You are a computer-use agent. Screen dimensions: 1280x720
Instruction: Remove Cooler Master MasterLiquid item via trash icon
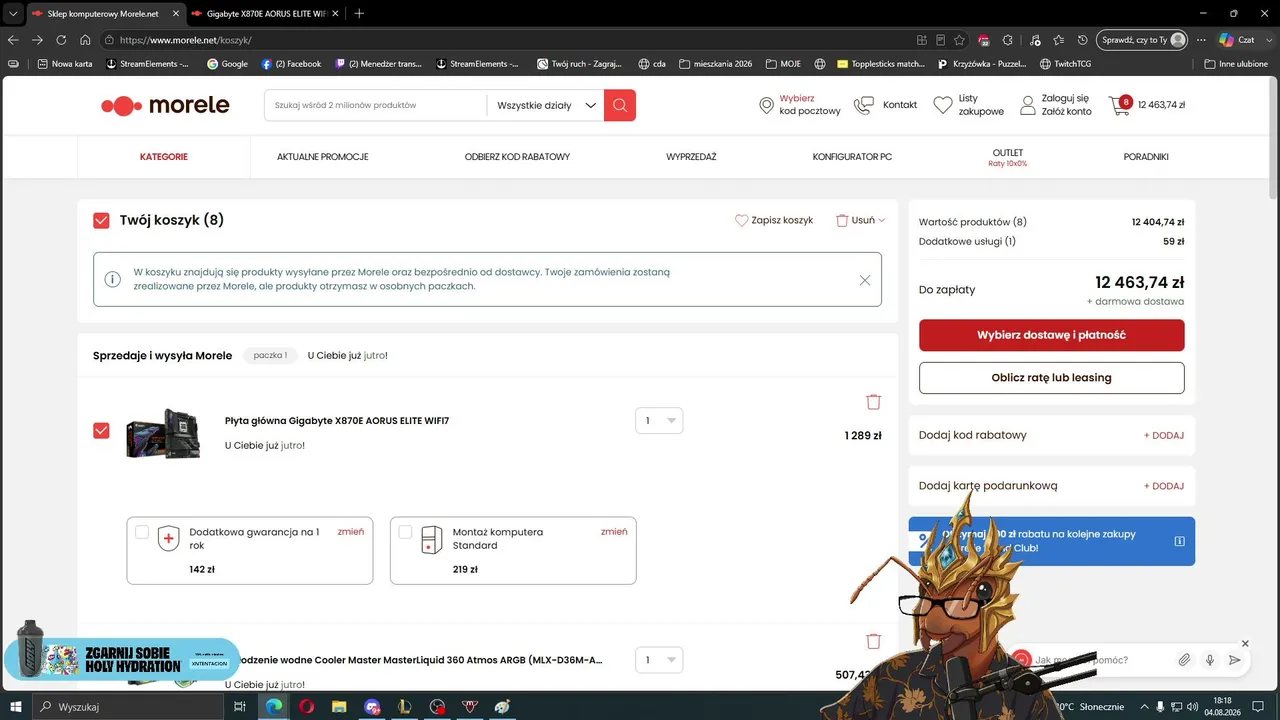[x=873, y=641]
